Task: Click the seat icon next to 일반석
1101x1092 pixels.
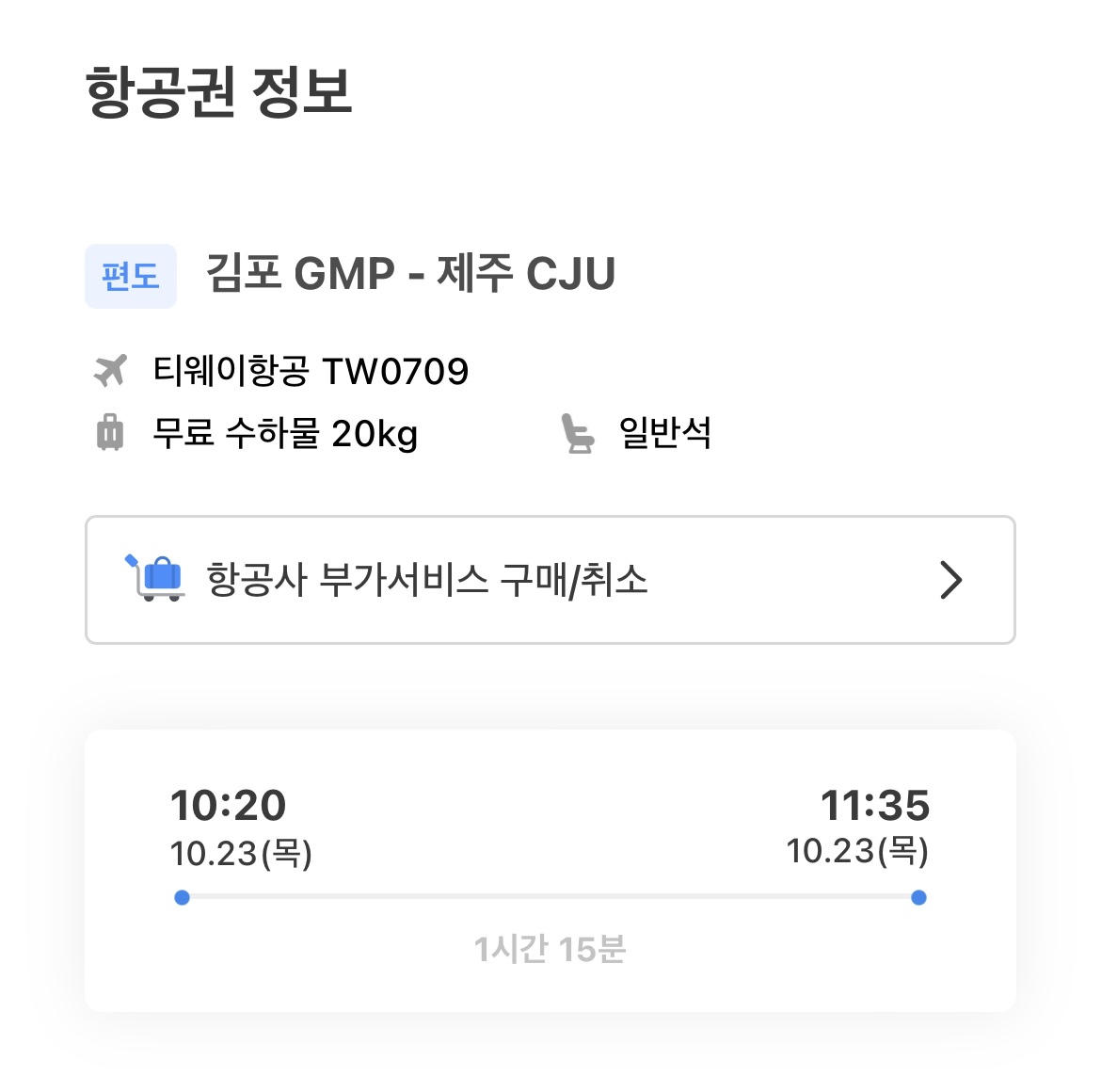Action: pyautogui.click(x=578, y=433)
